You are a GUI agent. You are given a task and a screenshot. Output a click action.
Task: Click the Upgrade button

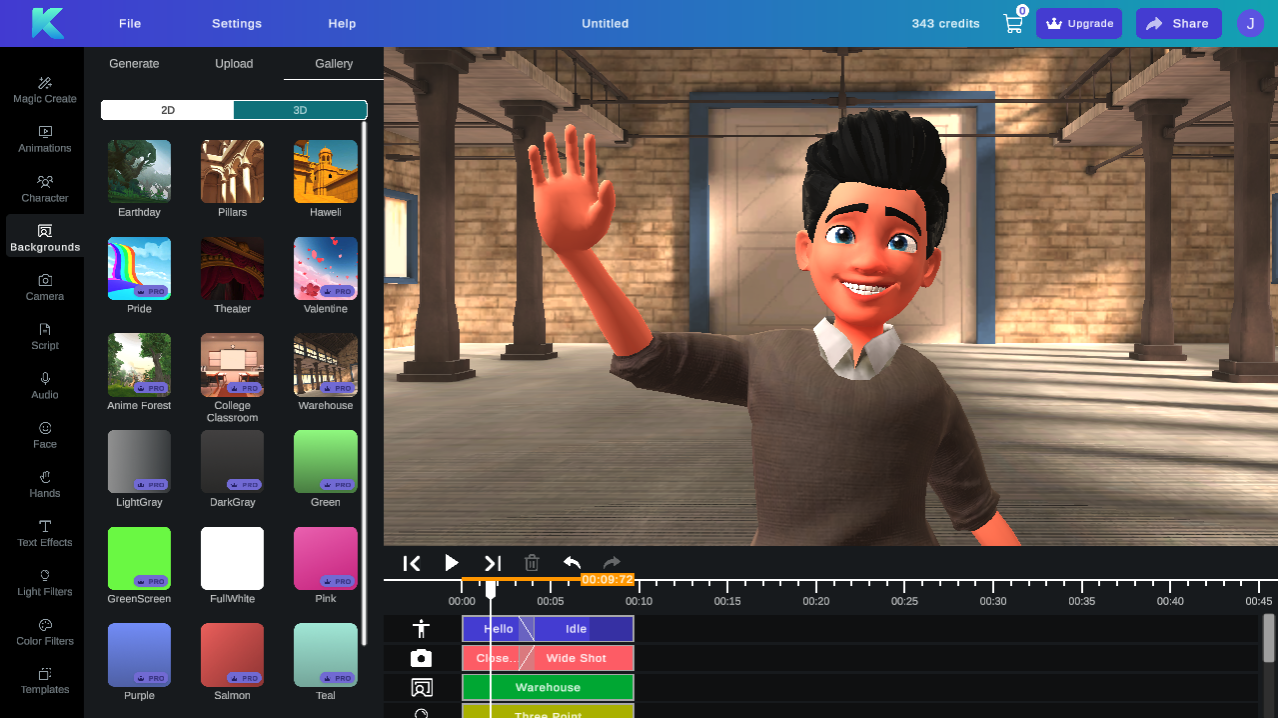click(x=1078, y=23)
